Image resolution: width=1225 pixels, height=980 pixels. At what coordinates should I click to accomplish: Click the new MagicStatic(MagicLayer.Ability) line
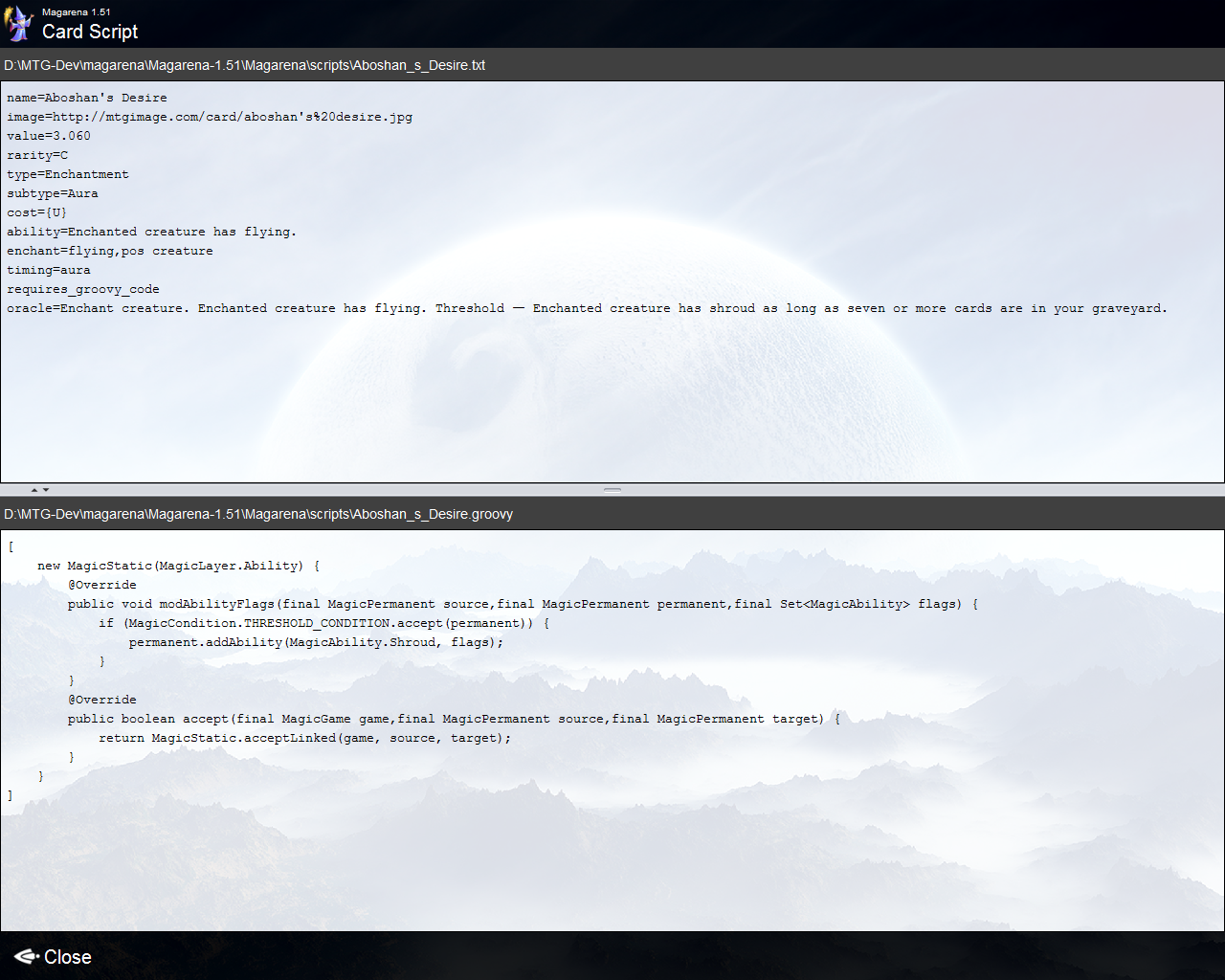[x=178, y=566]
